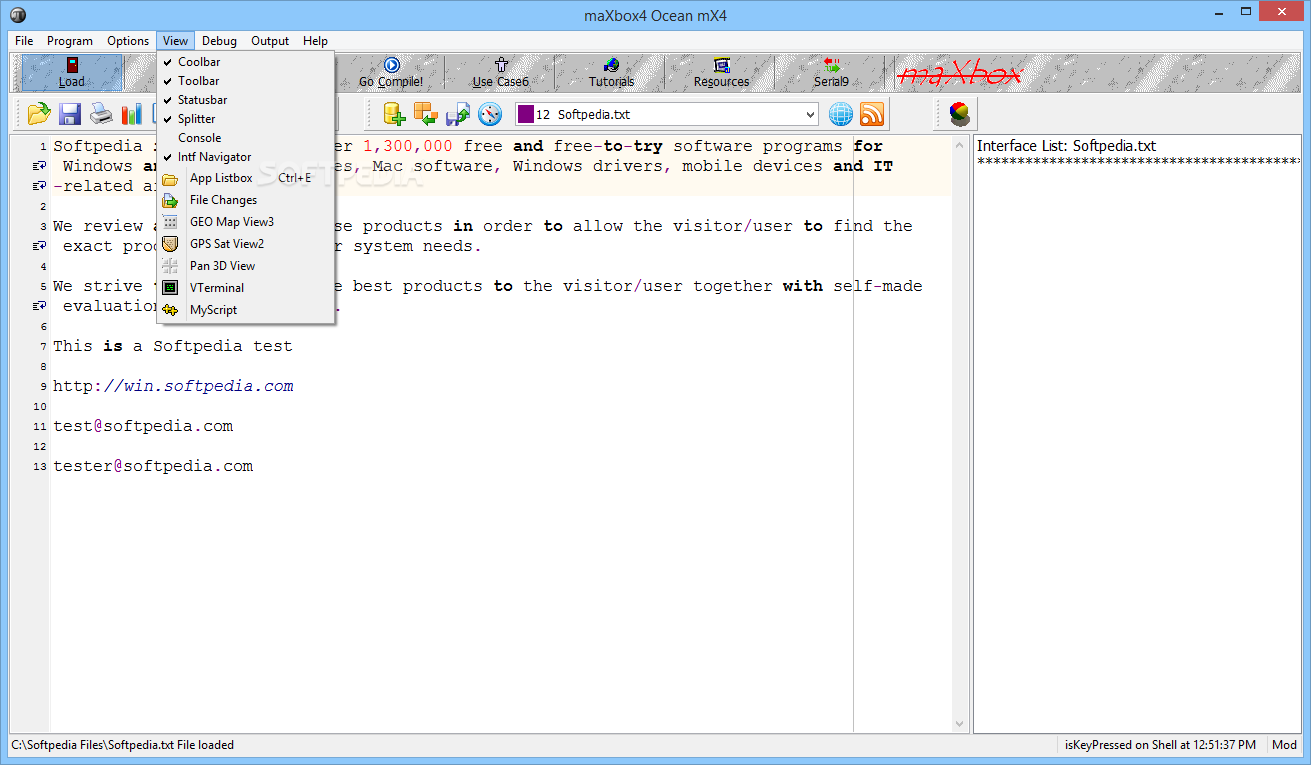Viewport: 1311px width, 765px height.
Task: Click the Mod status bar panel
Action: click(x=1284, y=745)
